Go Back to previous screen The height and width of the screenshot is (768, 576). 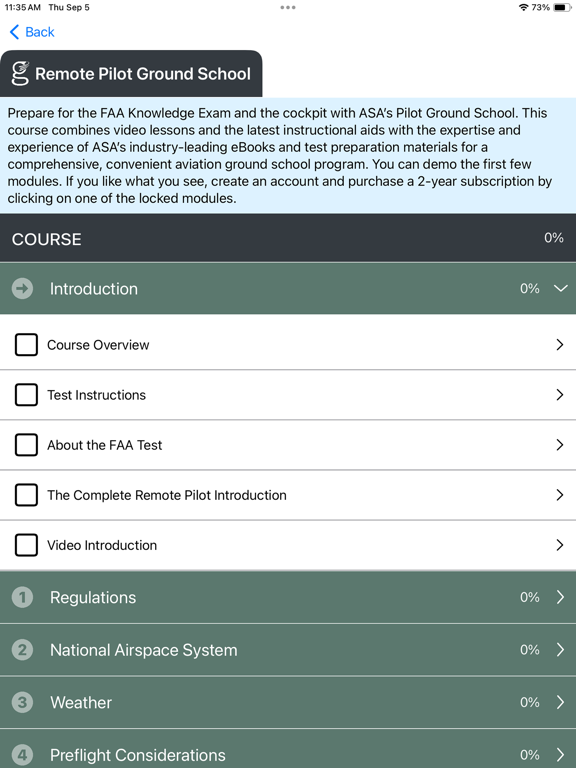32,32
